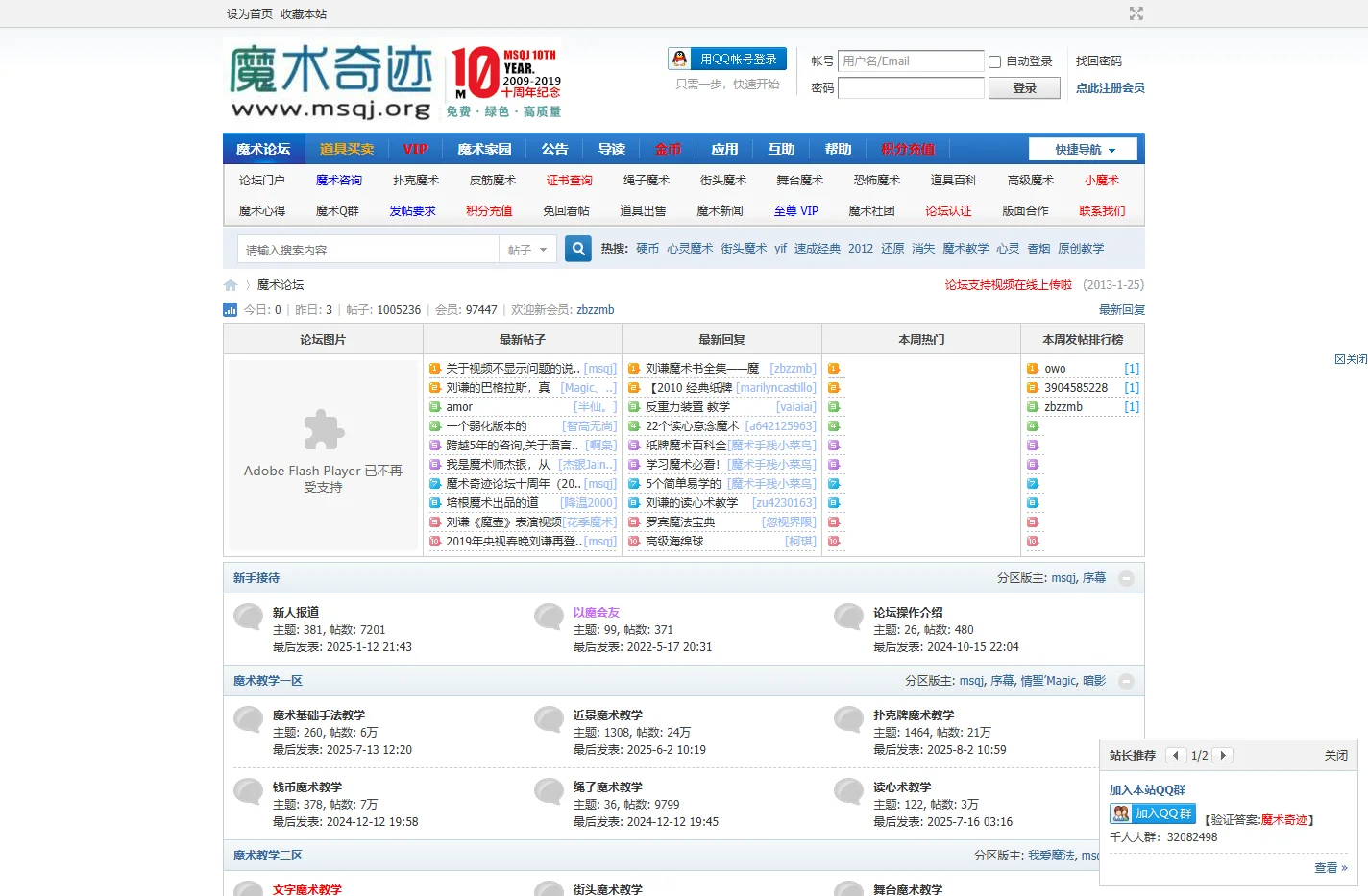The height and width of the screenshot is (896, 1368).
Task: Collapse the 魔术教学一区 section
Action: (x=1126, y=681)
